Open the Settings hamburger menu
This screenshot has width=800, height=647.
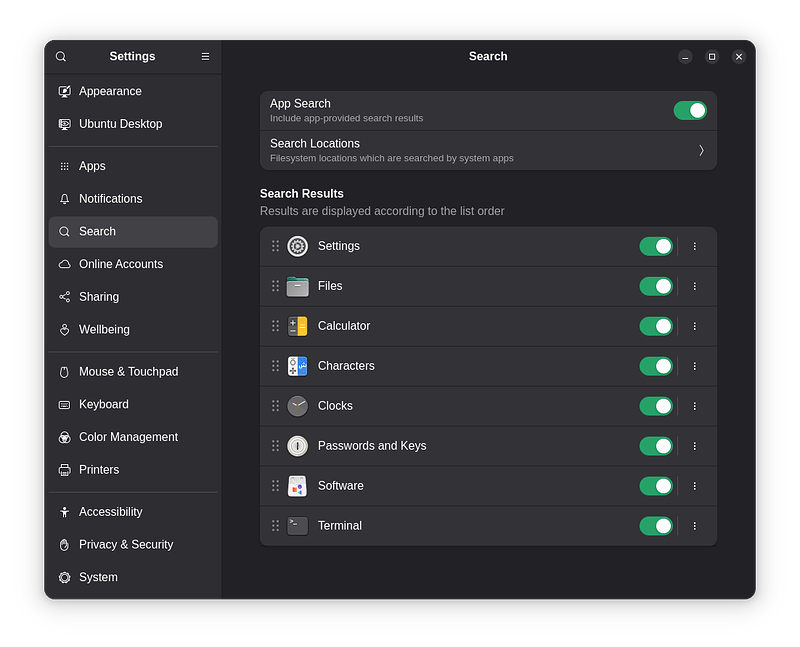(x=205, y=56)
